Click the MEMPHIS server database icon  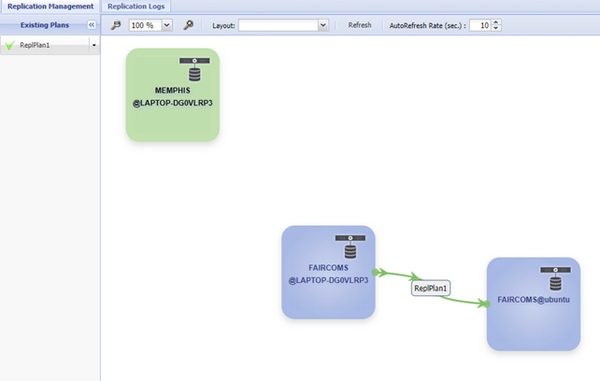(x=194, y=70)
